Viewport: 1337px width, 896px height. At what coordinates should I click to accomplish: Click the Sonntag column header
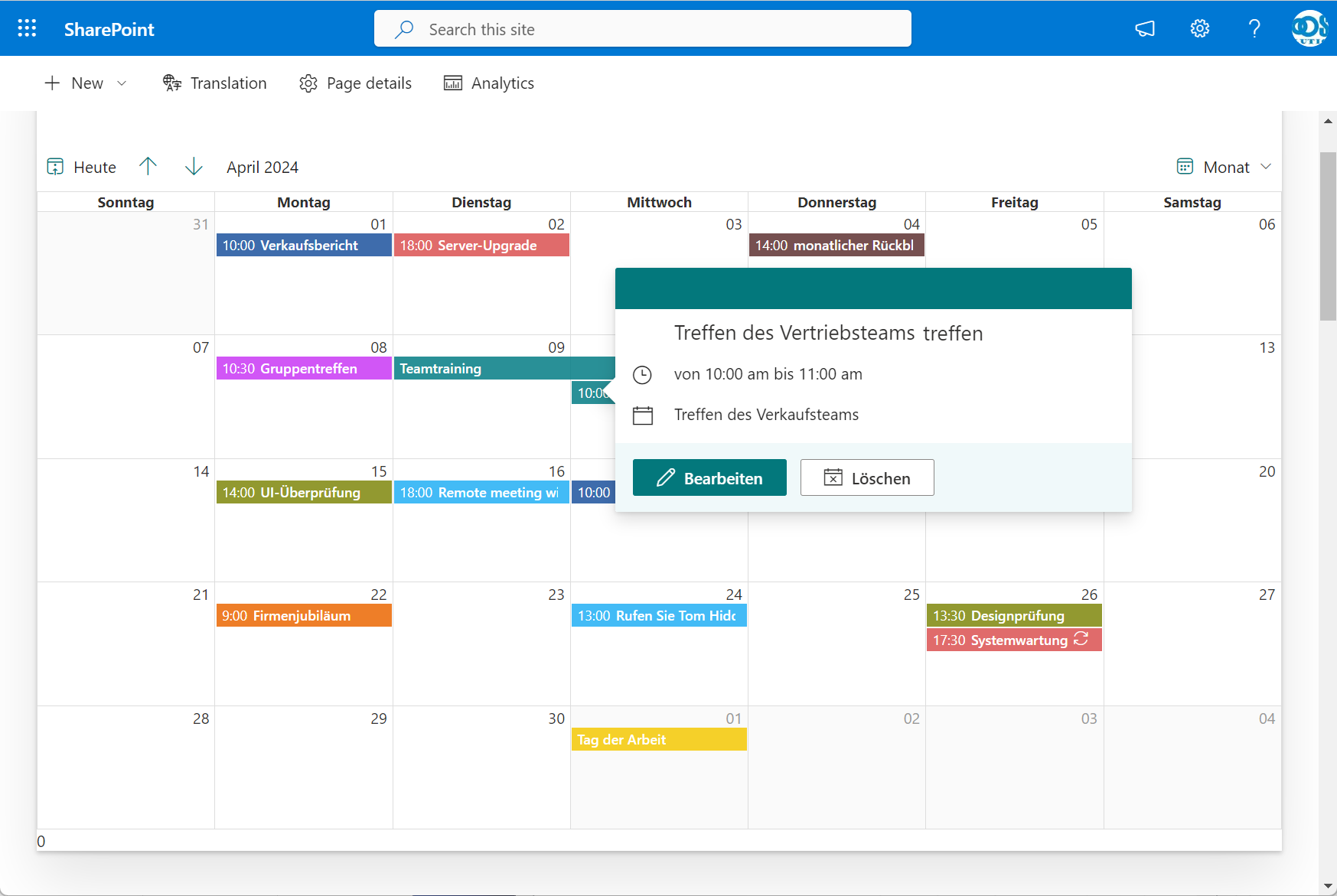126,202
